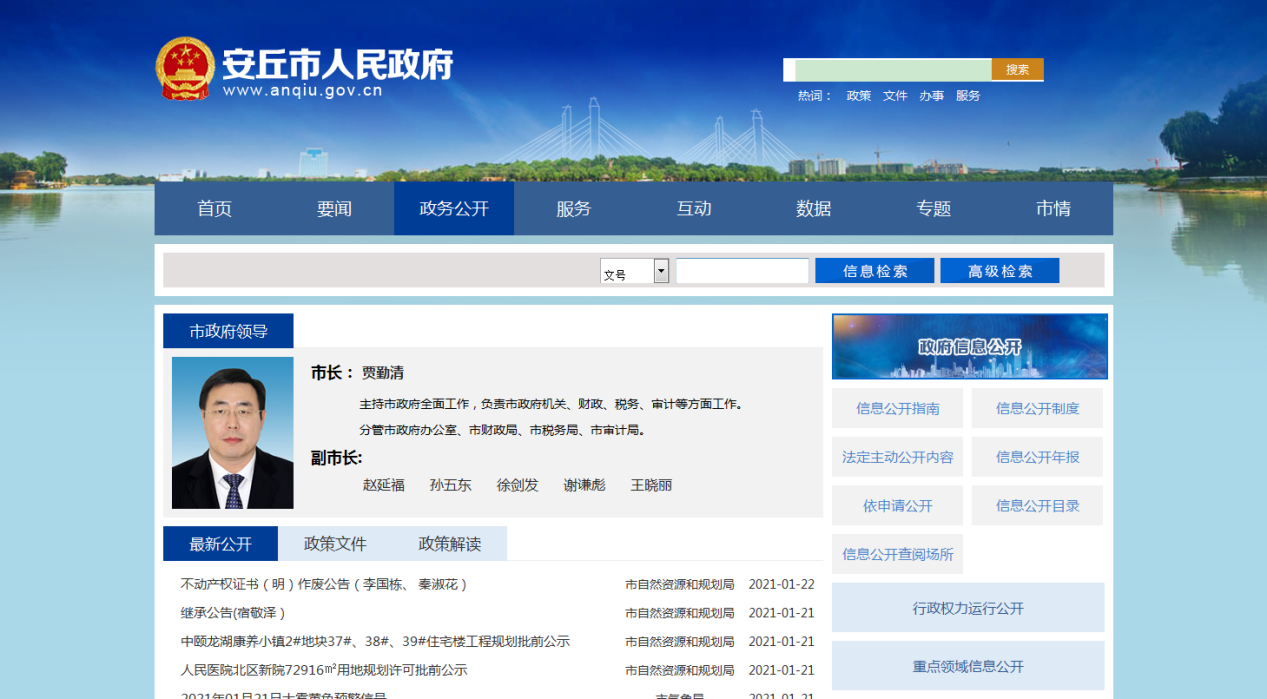1267x699 pixels.
Task: Open the 文号 search type dropdown
Action: click(x=635, y=271)
